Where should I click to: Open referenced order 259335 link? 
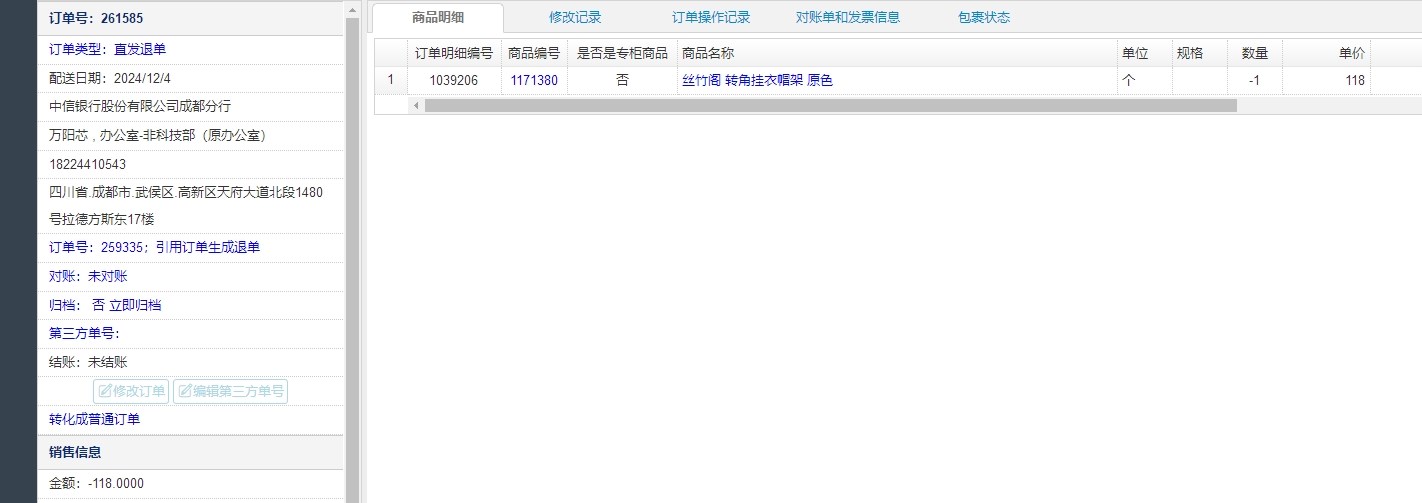pyautogui.click(x=154, y=247)
